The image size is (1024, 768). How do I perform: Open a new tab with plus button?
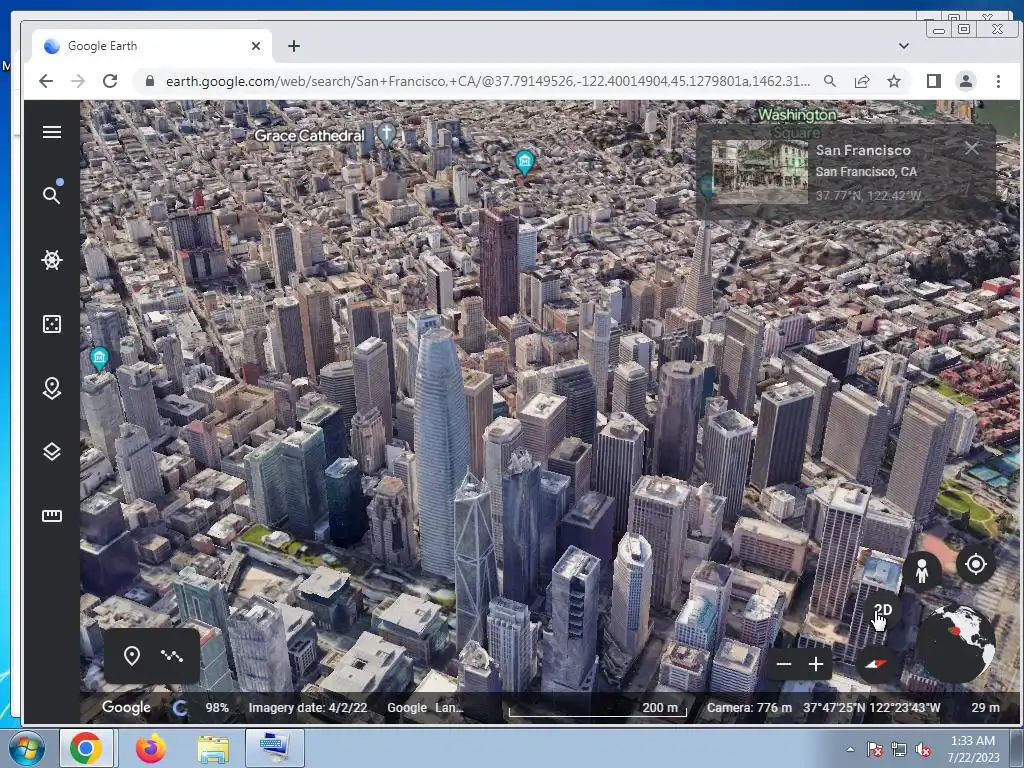click(x=294, y=46)
